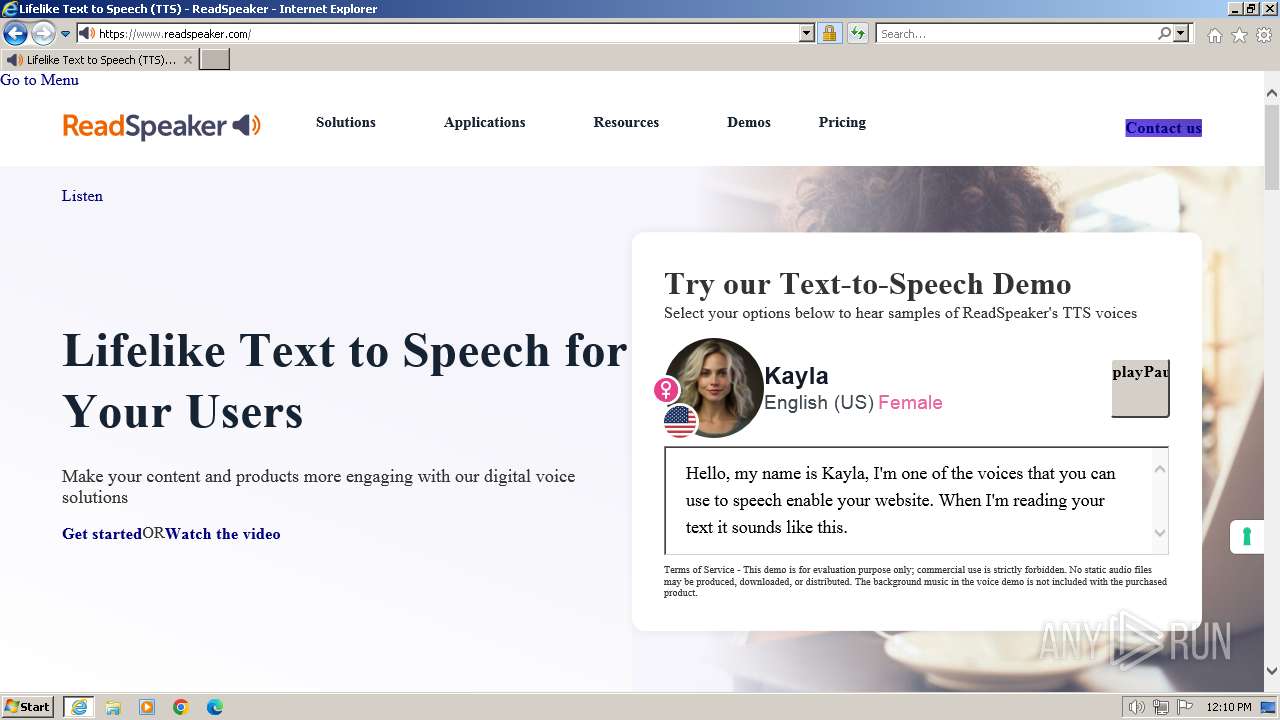Open the recent pages dropdown arrow
The width and height of the screenshot is (1280, 720).
click(66, 34)
